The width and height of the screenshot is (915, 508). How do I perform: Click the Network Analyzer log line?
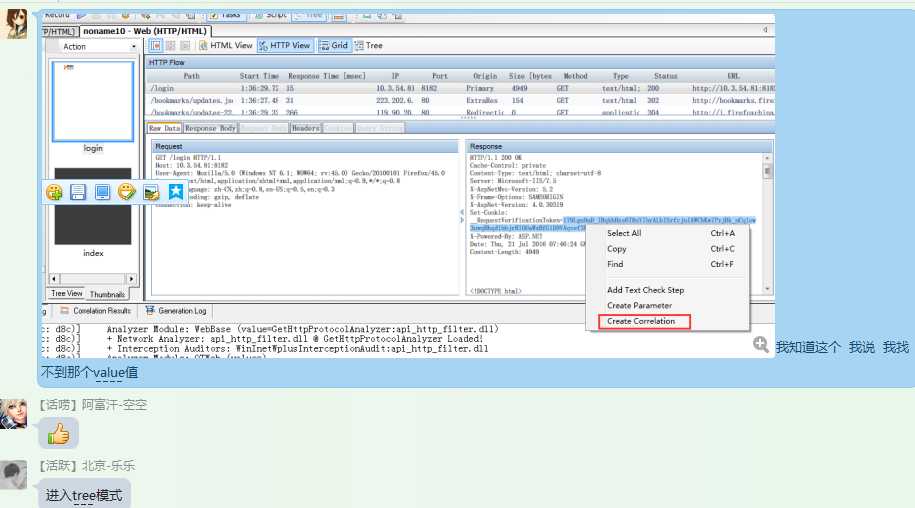pos(295,339)
